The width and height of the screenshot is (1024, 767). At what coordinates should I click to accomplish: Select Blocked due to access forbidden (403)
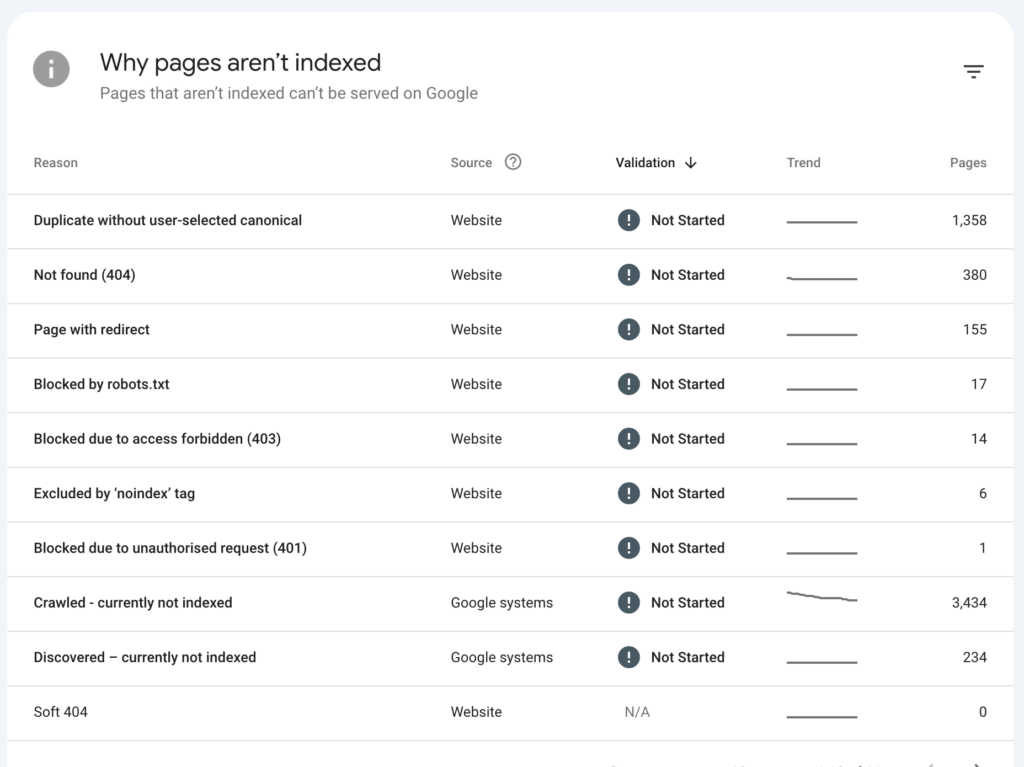coord(157,439)
